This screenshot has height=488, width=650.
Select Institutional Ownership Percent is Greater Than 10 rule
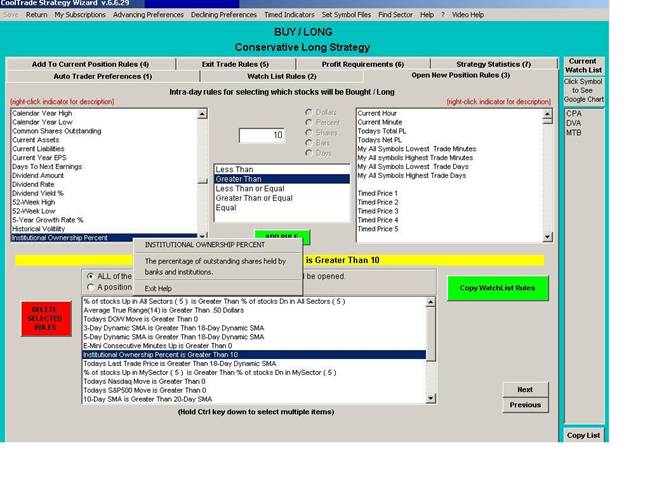[x=254, y=355]
